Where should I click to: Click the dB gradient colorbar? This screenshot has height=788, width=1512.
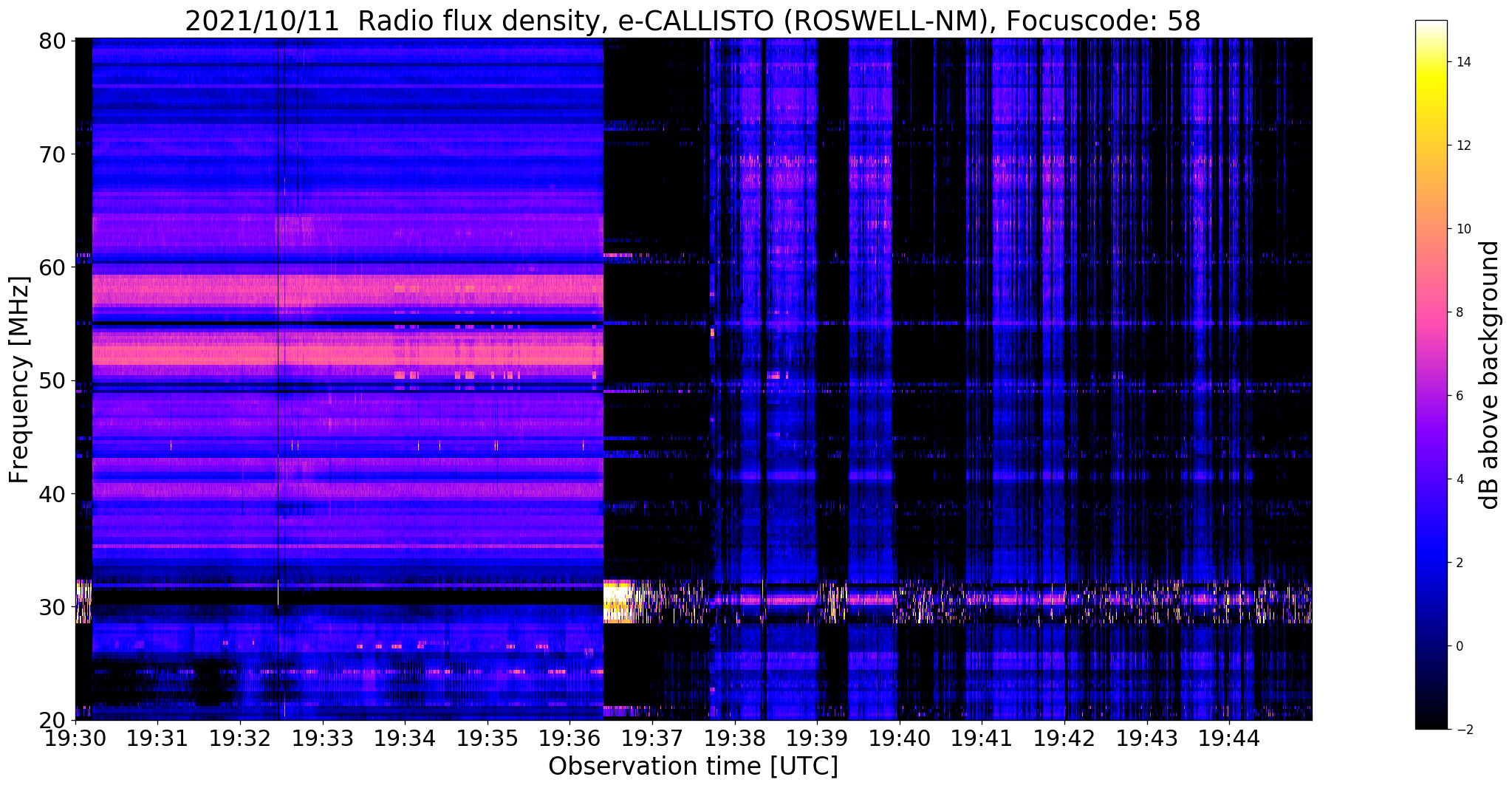point(1431,375)
